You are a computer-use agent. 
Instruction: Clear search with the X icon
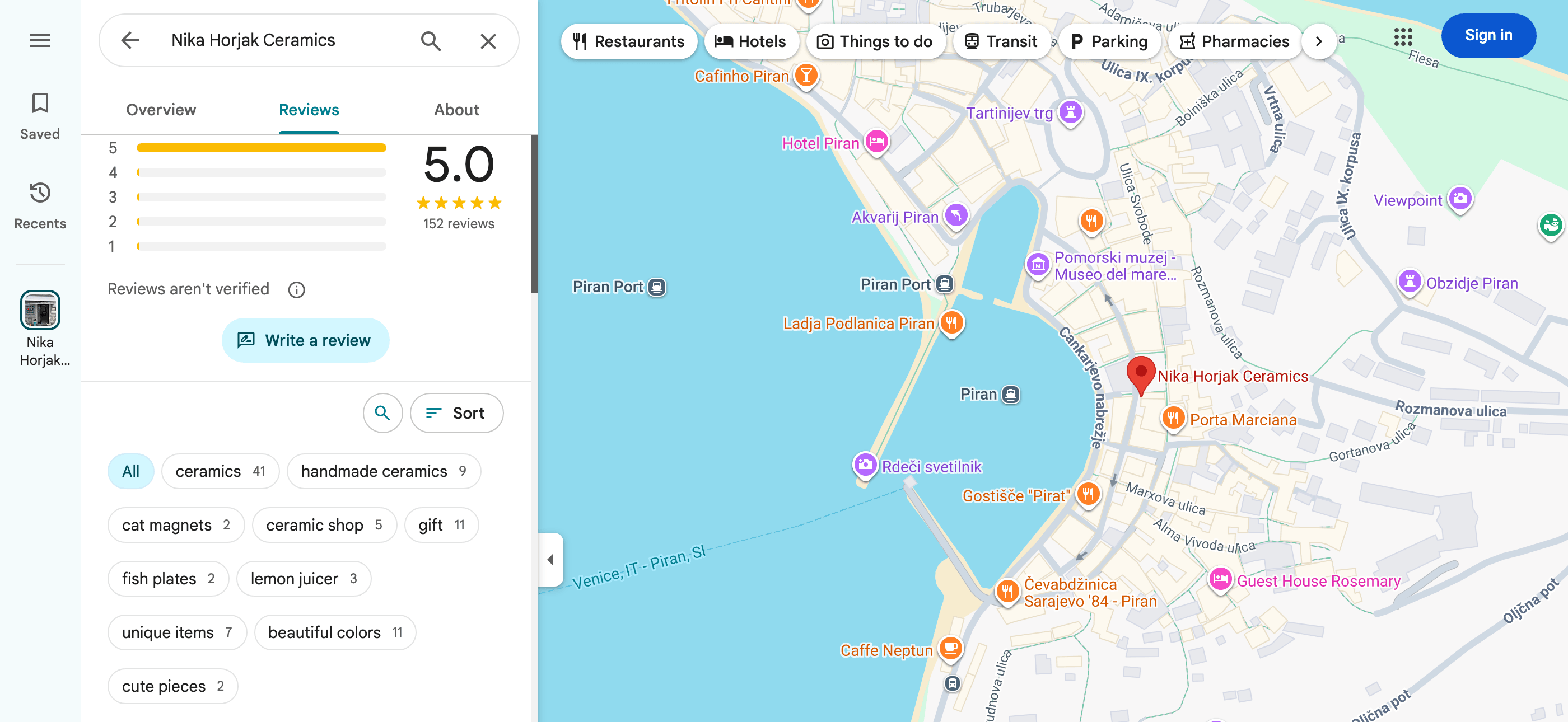[488, 41]
